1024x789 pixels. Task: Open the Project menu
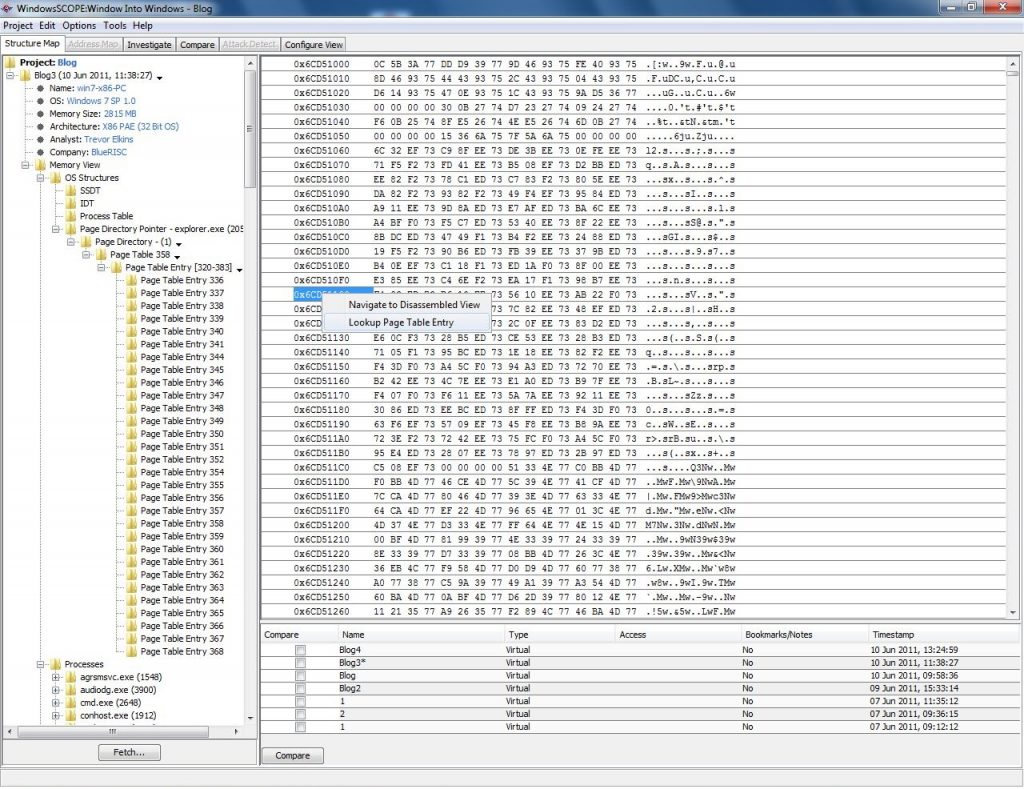(x=18, y=25)
